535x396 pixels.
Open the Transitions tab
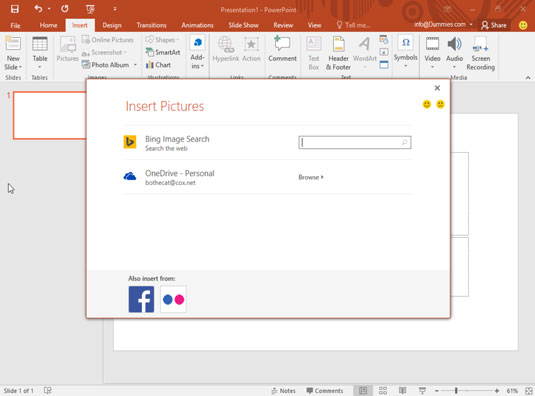click(x=151, y=25)
